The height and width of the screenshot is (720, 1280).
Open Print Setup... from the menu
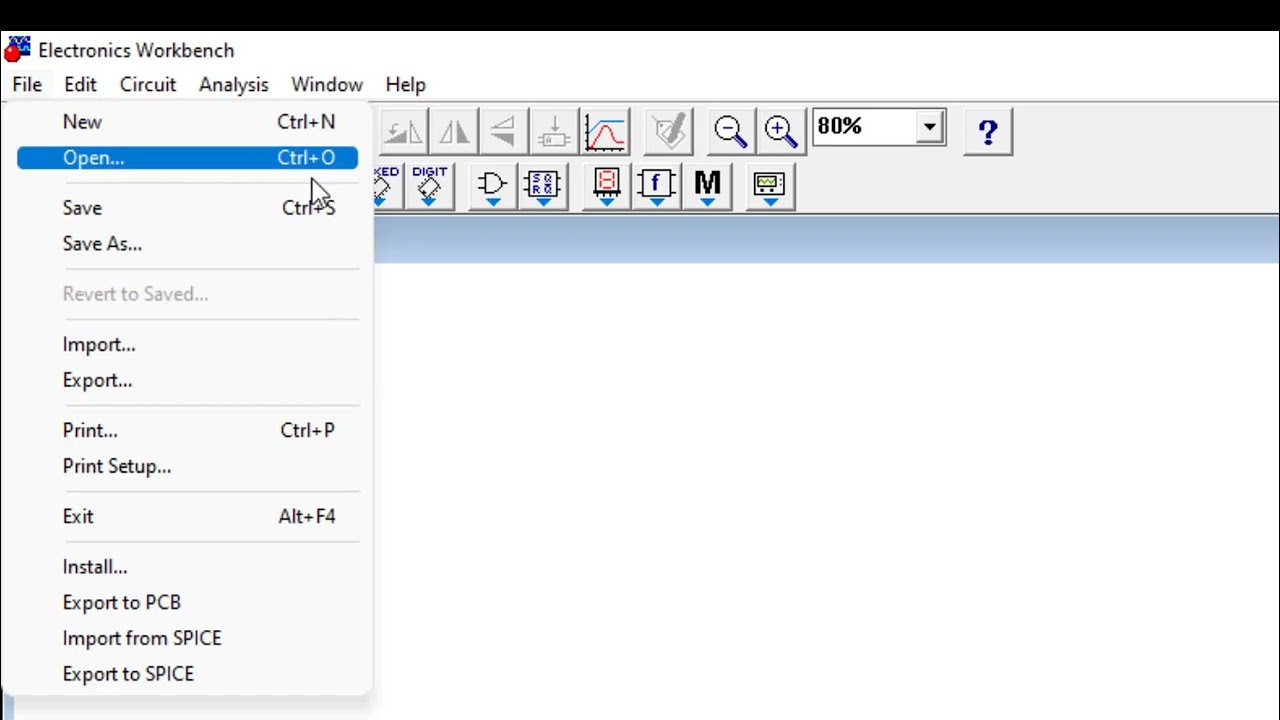point(187,467)
